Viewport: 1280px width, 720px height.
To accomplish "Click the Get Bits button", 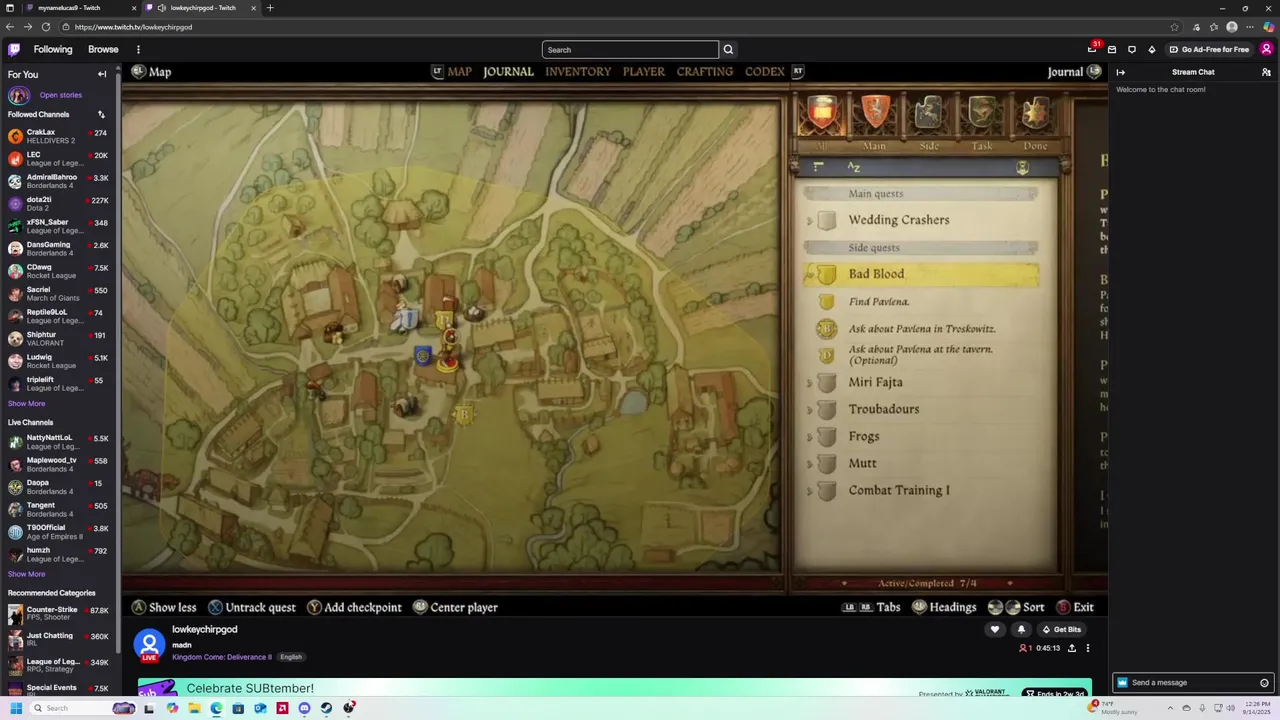I will point(1061,629).
